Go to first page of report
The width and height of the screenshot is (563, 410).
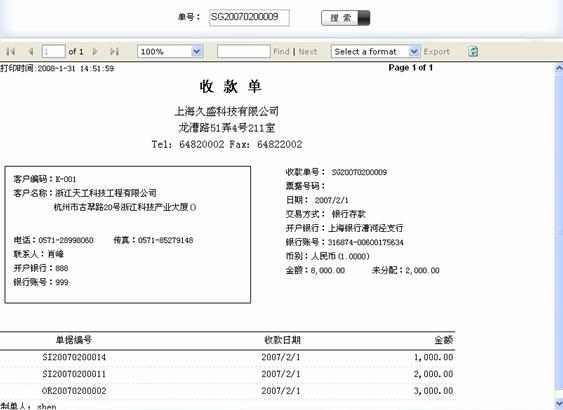coord(11,52)
